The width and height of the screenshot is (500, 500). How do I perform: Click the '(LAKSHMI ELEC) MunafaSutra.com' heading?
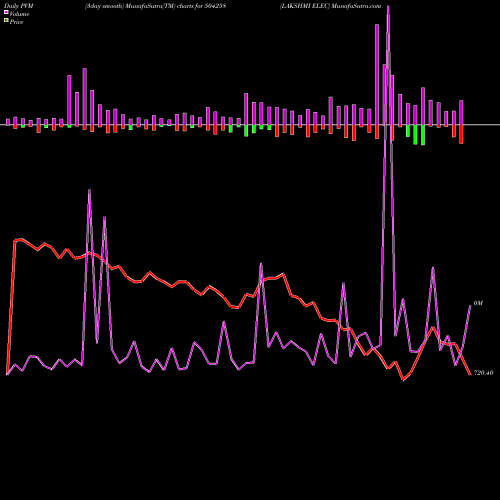pyautogui.click(x=330, y=6)
